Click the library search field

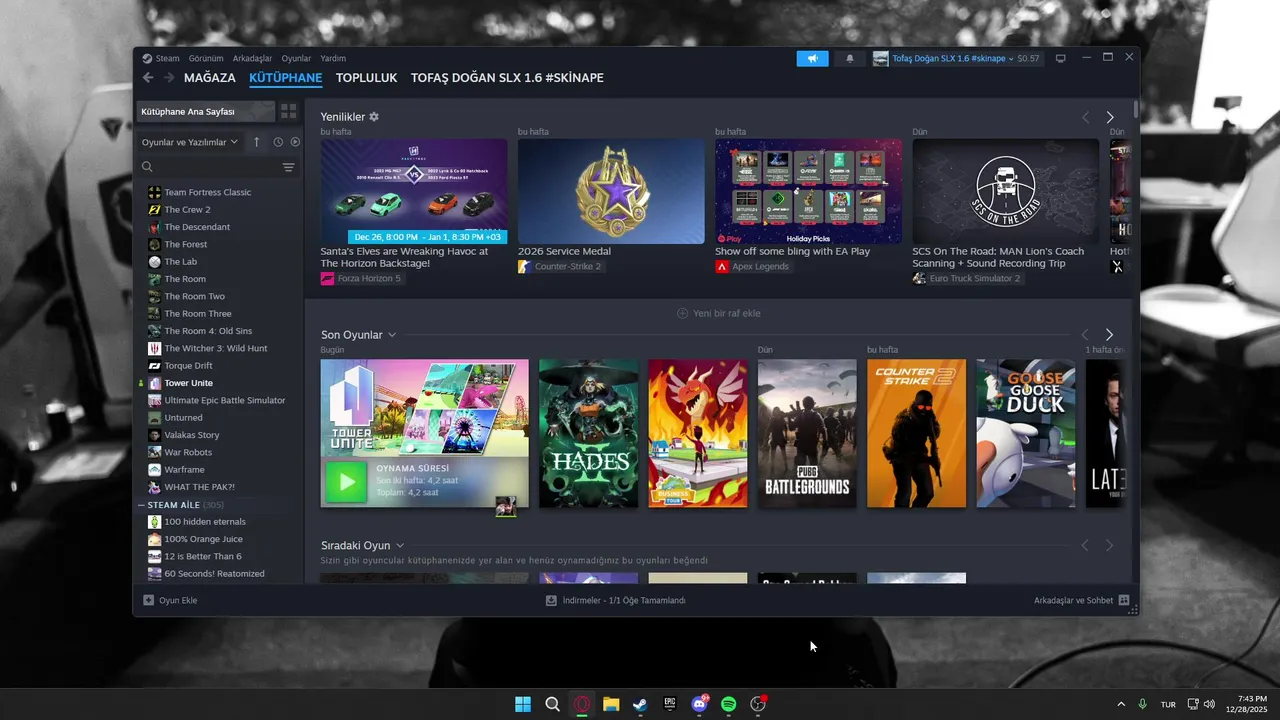[210, 167]
